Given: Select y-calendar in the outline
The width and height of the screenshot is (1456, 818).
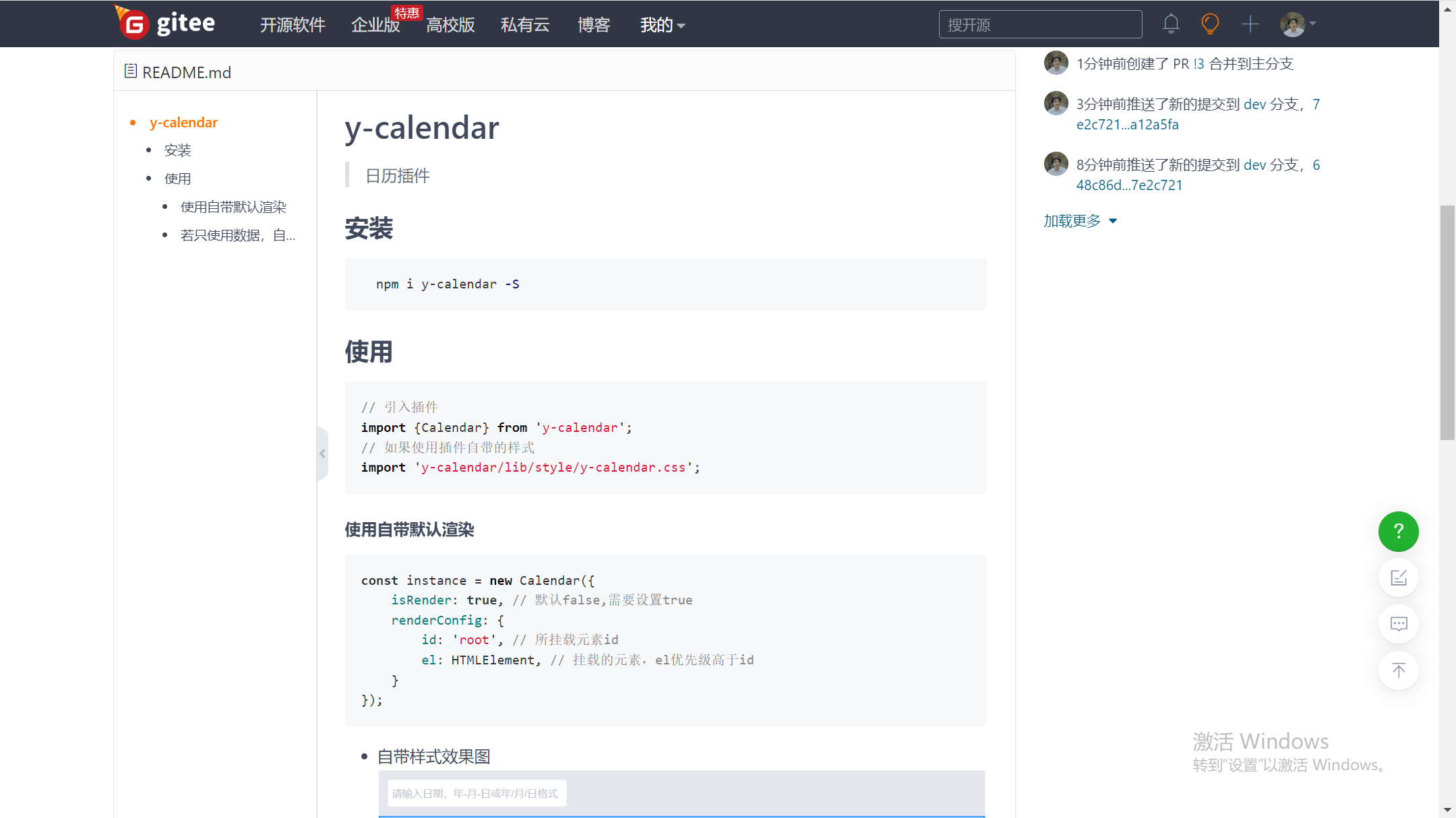Looking at the screenshot, I should [183, 123].
